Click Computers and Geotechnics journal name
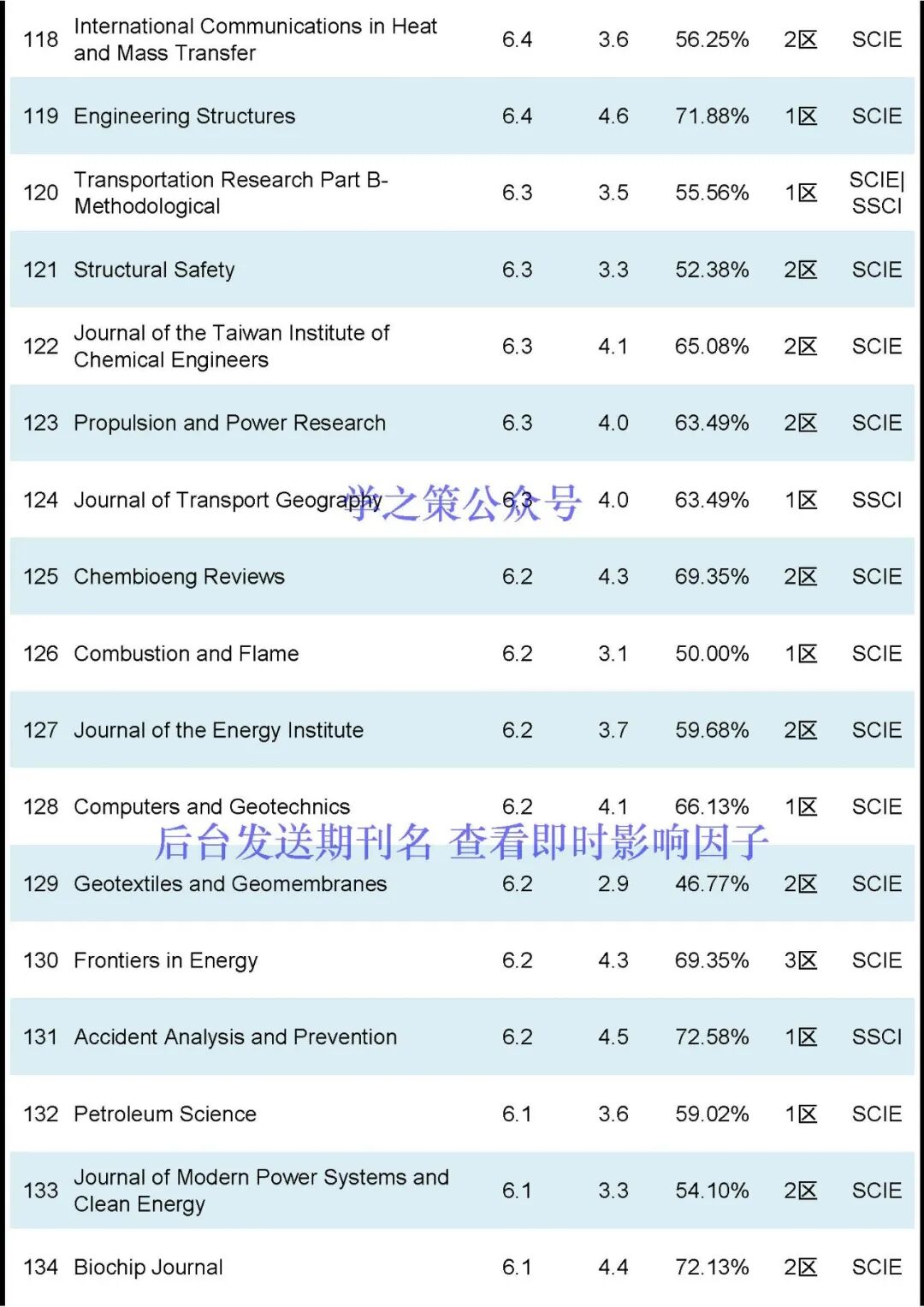This screenshot has height=1307, width=924. pyautogui.click(x=212, y=807)
